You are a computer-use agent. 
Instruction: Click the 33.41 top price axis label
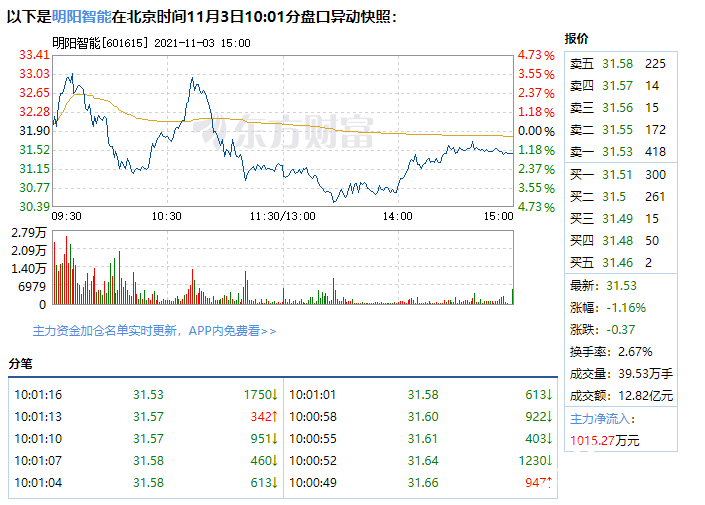(x=34, y=55)
